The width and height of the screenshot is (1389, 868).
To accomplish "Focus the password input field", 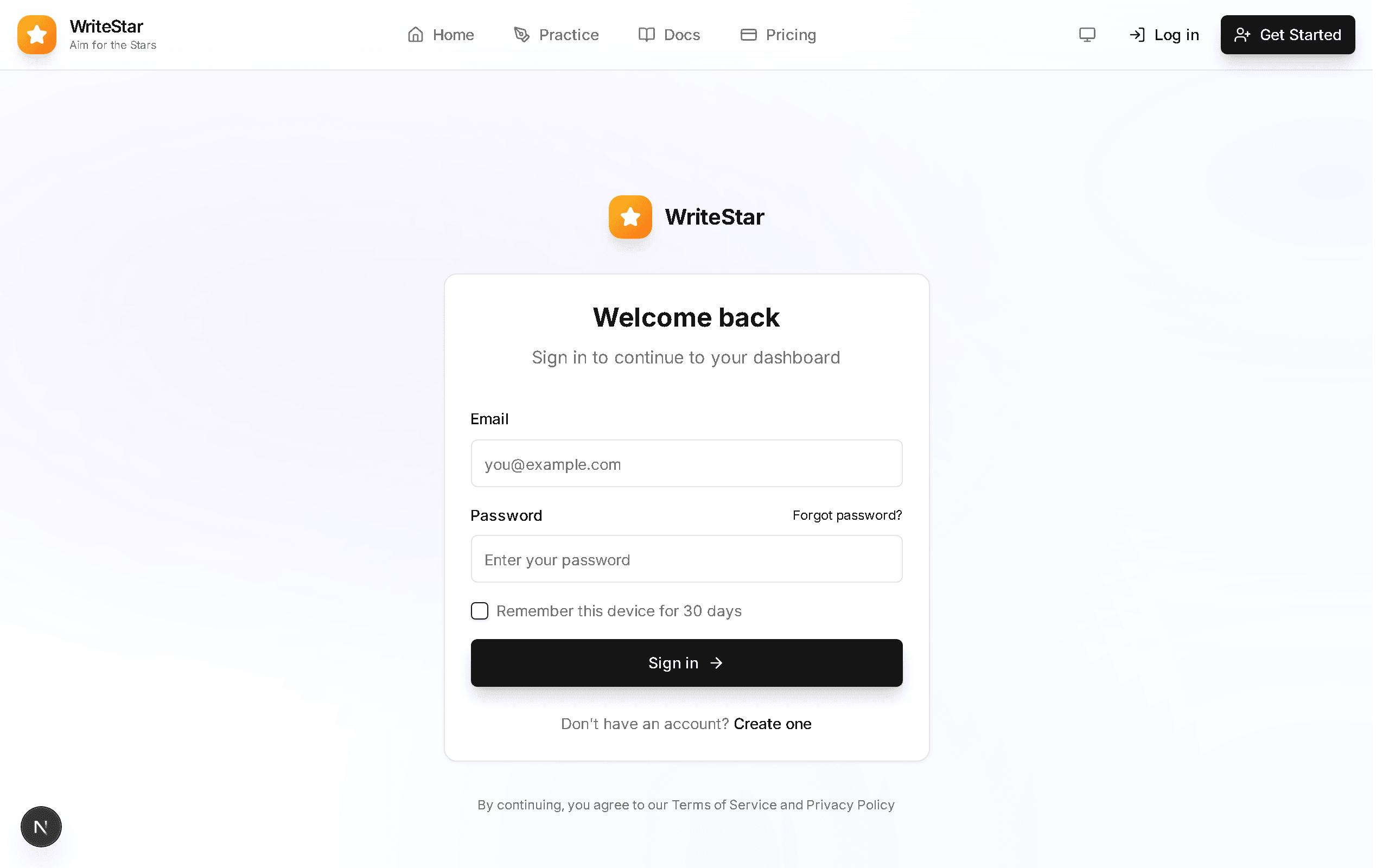I will (x=686, y=559).
